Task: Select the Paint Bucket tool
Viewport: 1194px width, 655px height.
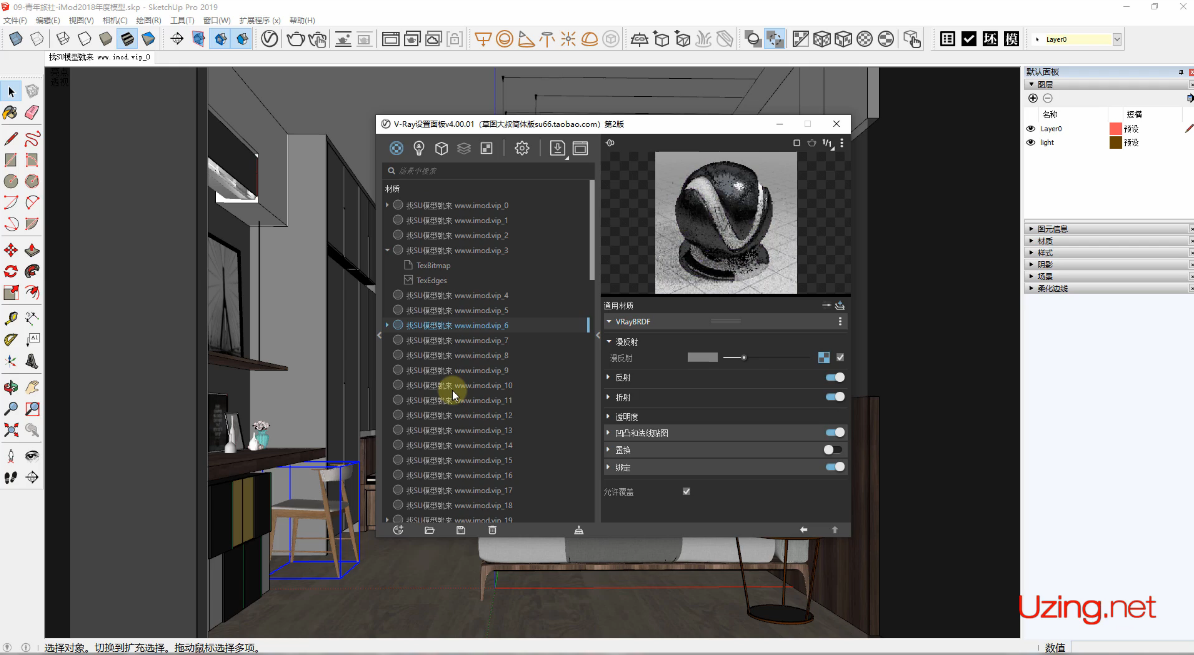Action: coord(11,112)
